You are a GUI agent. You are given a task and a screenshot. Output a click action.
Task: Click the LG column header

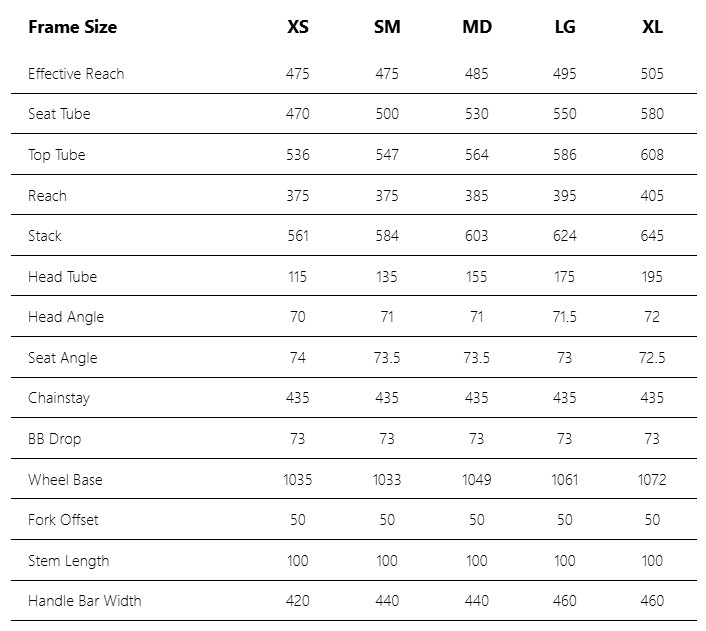click(x=564, y=27)
